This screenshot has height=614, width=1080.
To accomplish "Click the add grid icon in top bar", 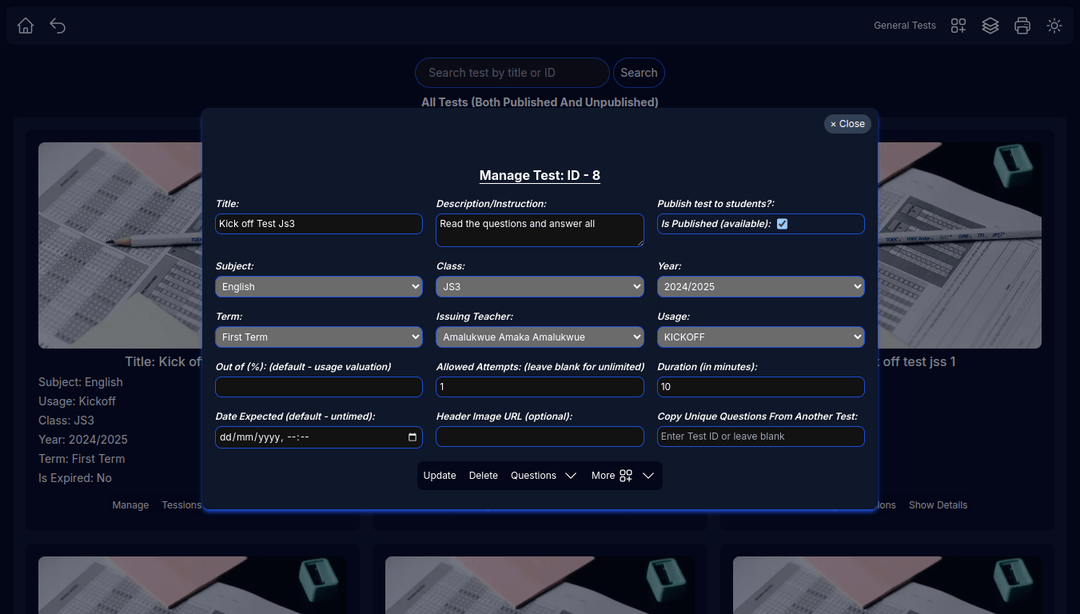I will (x=958, y=26).
